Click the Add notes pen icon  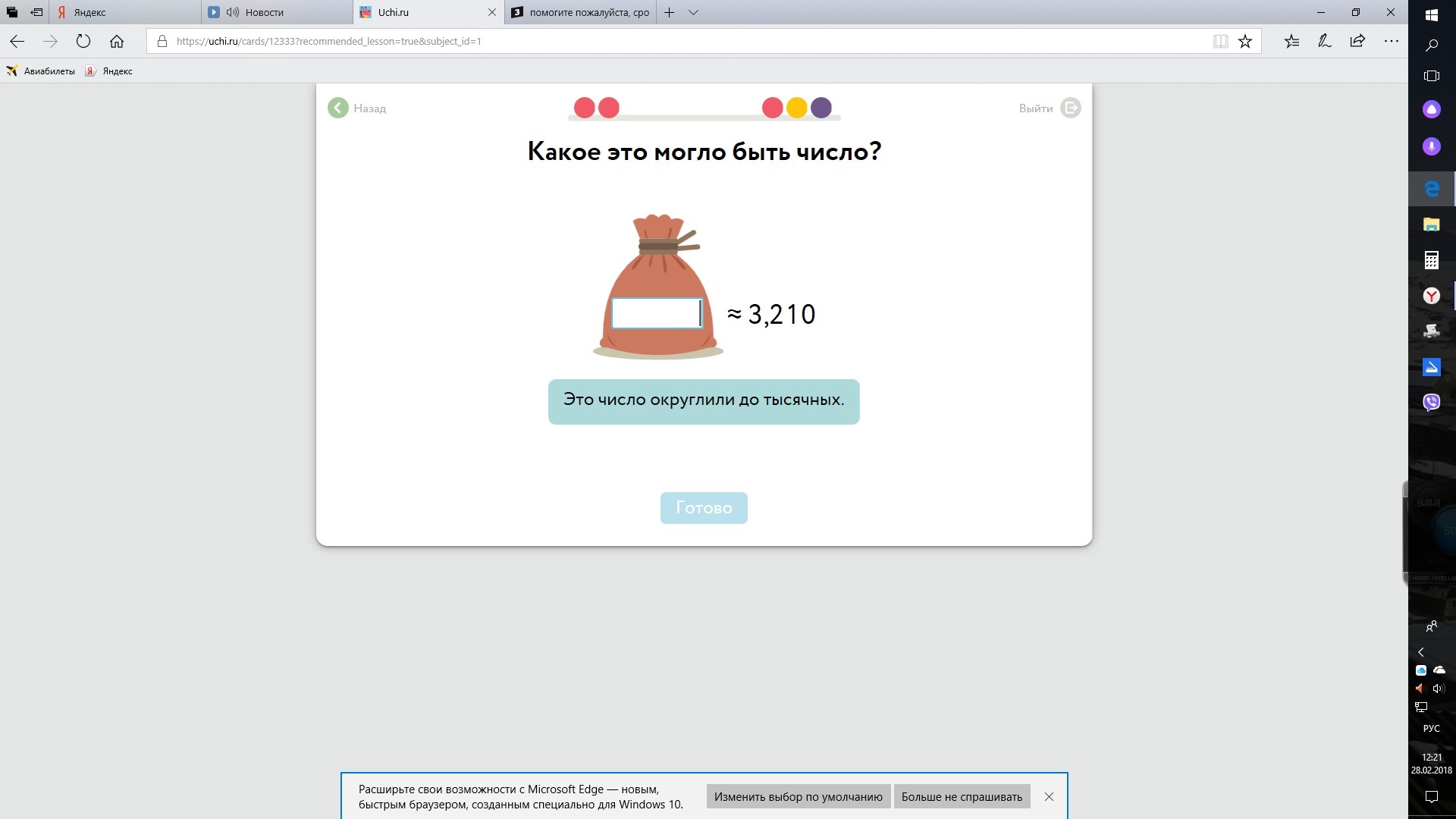pyautogui.click(x=1325, y=42)
